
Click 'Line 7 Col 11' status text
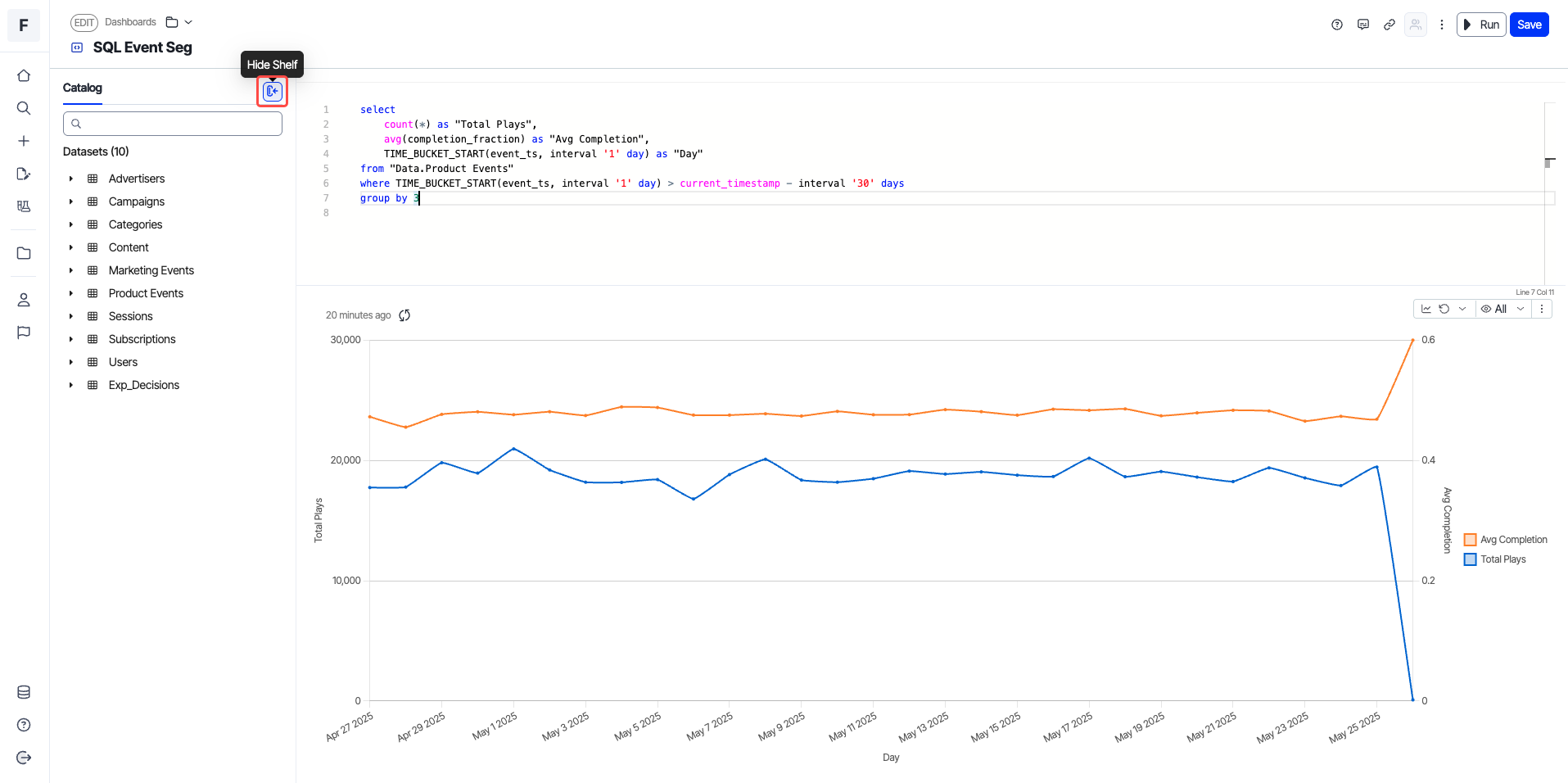(1534, 292)
